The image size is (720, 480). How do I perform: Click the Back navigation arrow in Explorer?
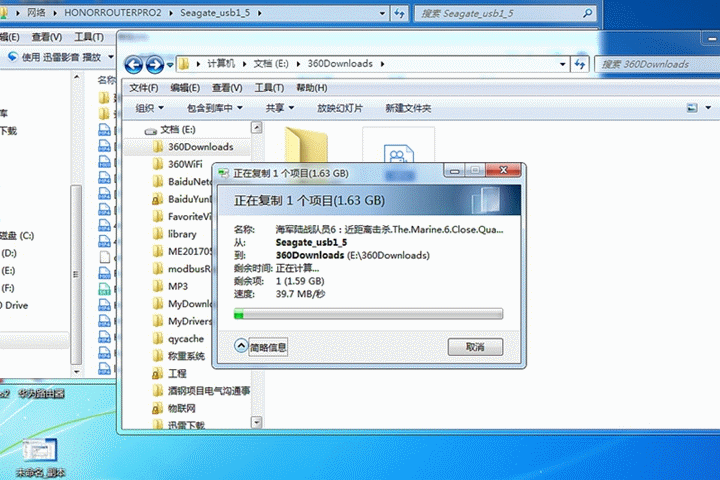(134, 64)
